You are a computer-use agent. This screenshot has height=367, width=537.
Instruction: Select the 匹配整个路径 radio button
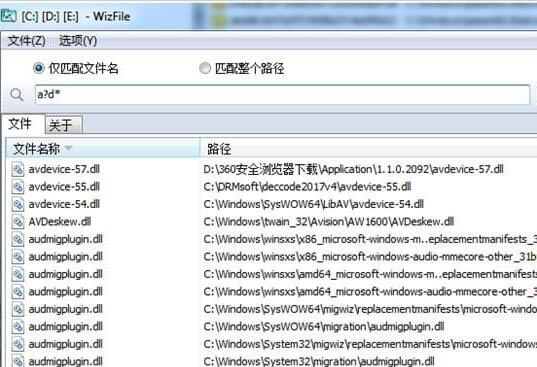(x=205, y=68)
